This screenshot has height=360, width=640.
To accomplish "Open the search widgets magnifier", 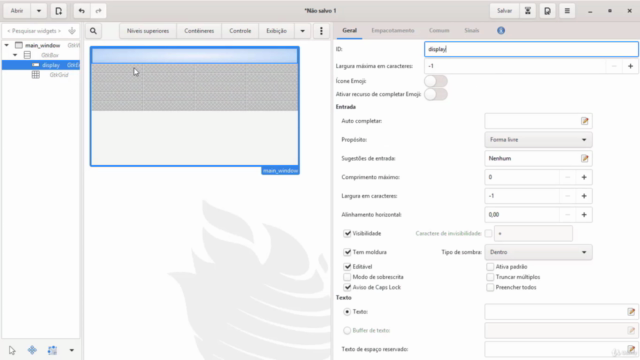I will [93, 31].
